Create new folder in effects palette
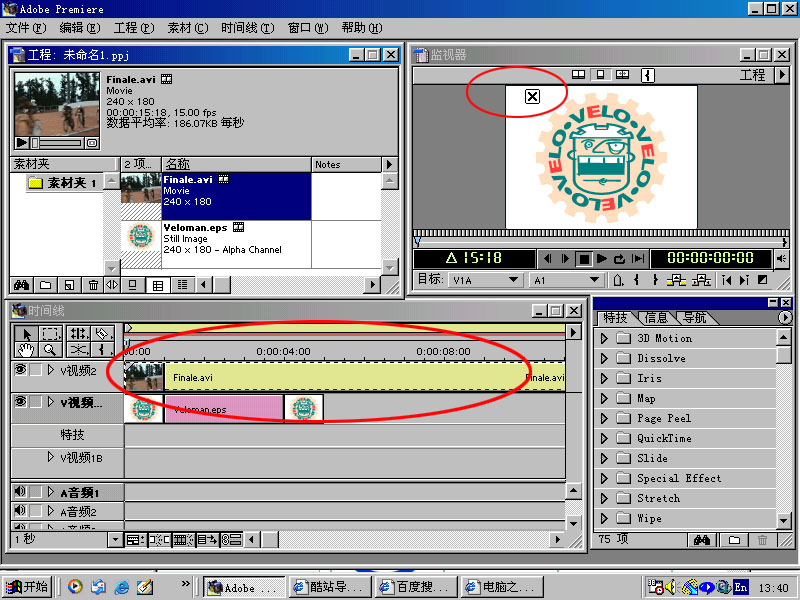Viewport: 800px width, 600px height. tap(734, 540)
